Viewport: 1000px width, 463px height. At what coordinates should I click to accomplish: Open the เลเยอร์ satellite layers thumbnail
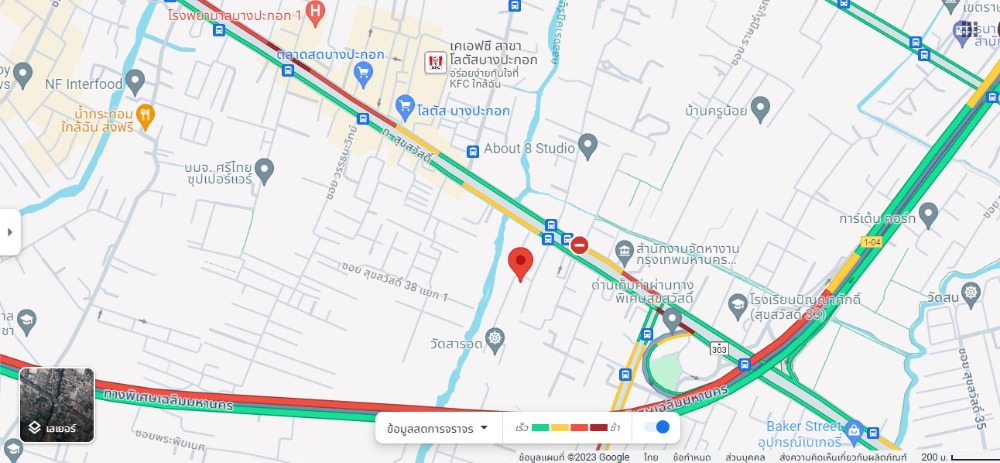(57, 405)
